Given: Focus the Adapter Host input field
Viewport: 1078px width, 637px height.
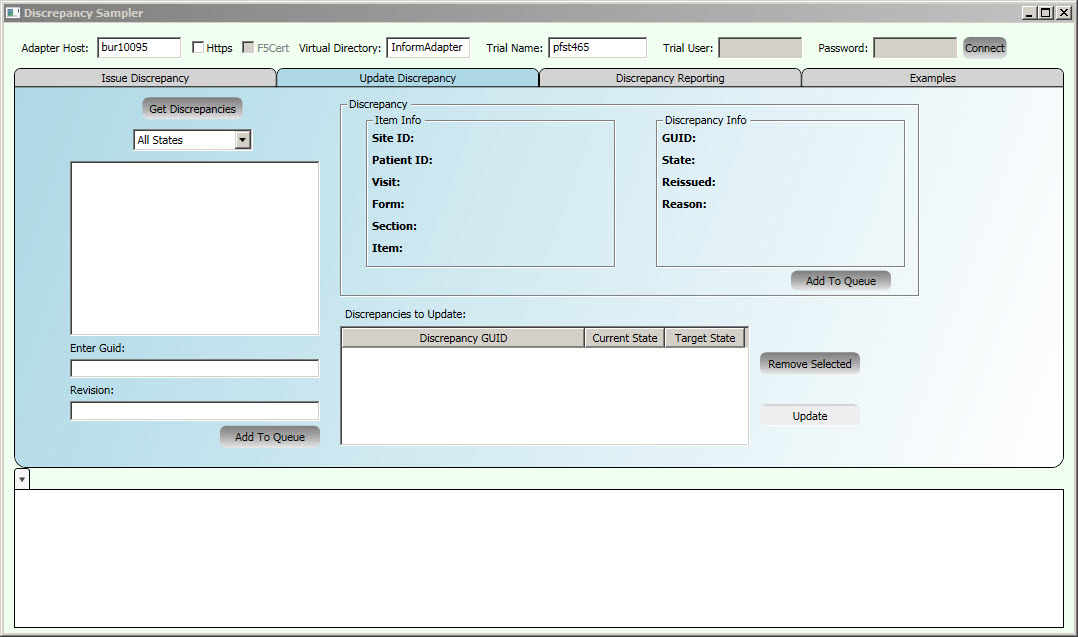Looking at the screenshot, I should click(139, 47).
